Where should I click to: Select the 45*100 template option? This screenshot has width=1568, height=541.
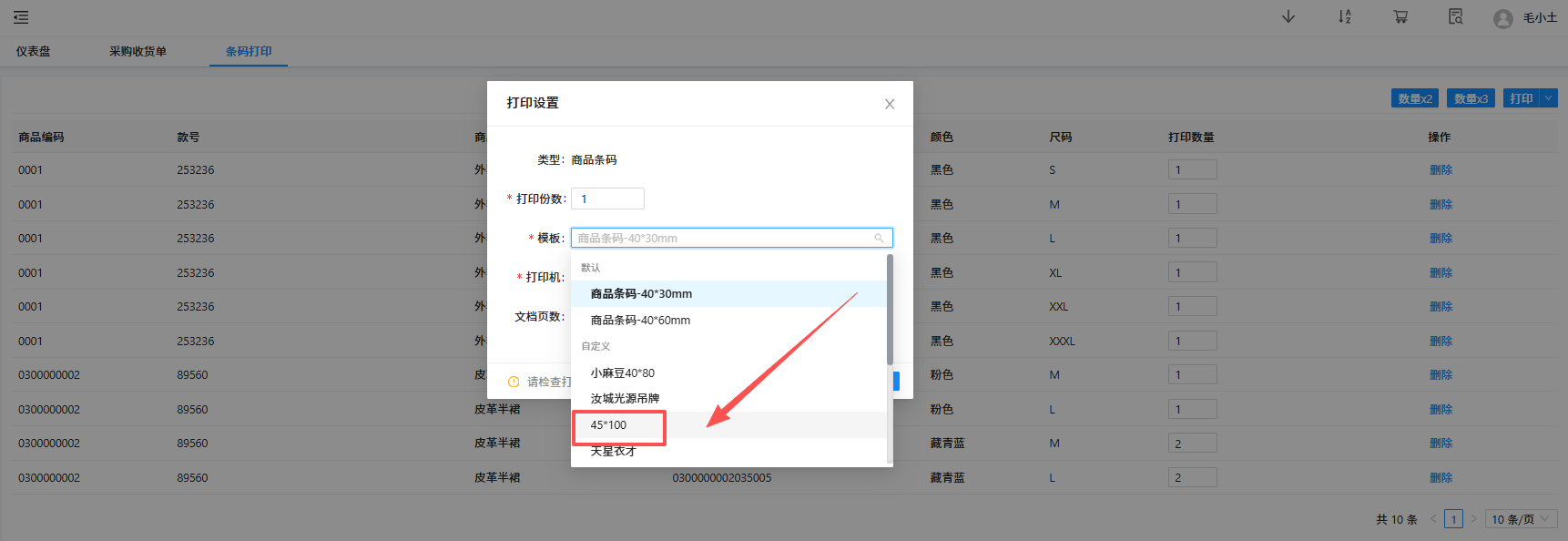[x=608, y=425]
